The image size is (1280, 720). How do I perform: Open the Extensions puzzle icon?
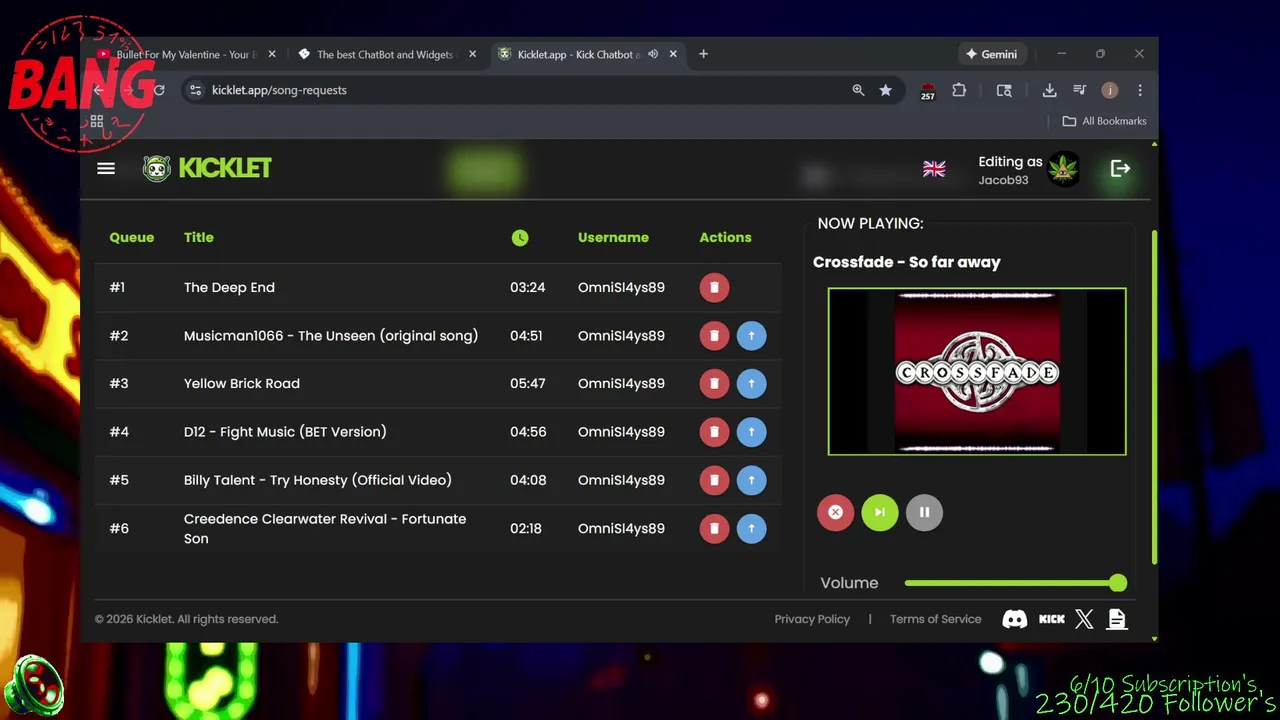959,90
